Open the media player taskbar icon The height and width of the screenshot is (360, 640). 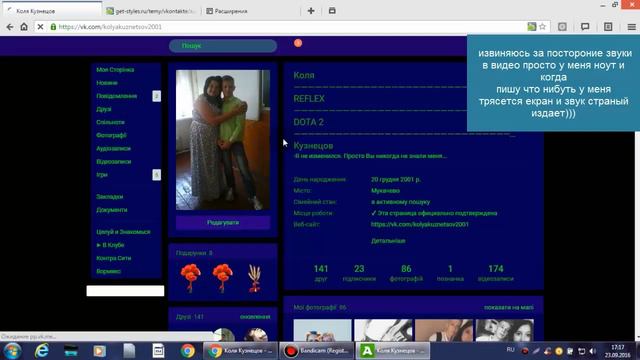click(100, 351)
